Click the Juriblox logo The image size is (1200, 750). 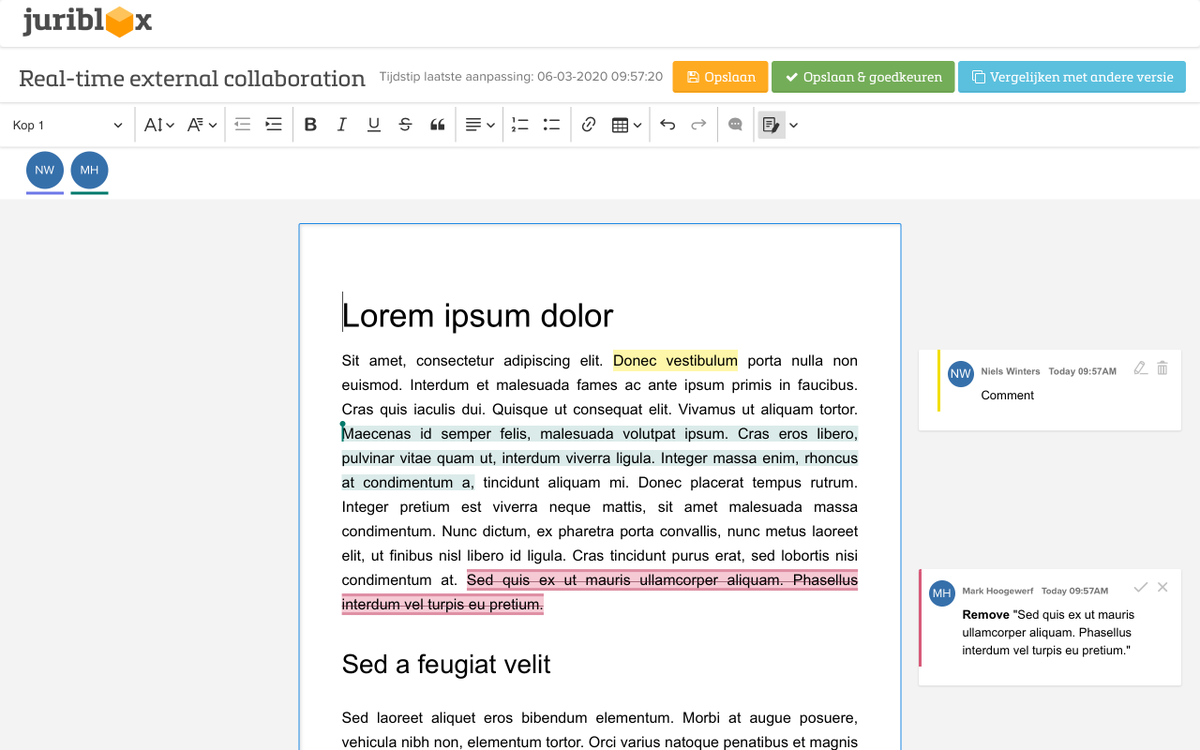(x=88, y=21)
